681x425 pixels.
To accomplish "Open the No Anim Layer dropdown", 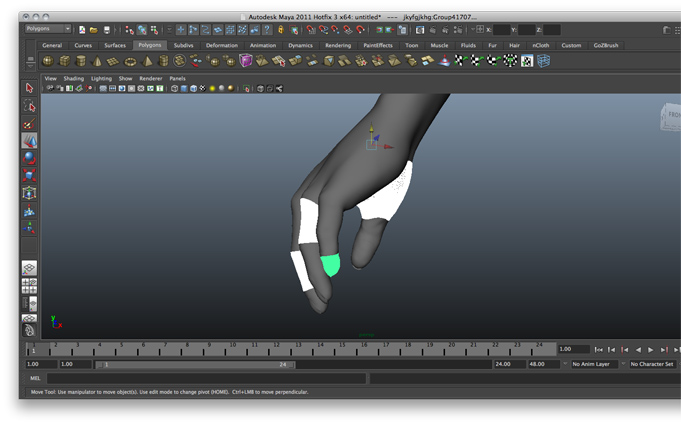I will pyautogui.click(x=594, y=364).
